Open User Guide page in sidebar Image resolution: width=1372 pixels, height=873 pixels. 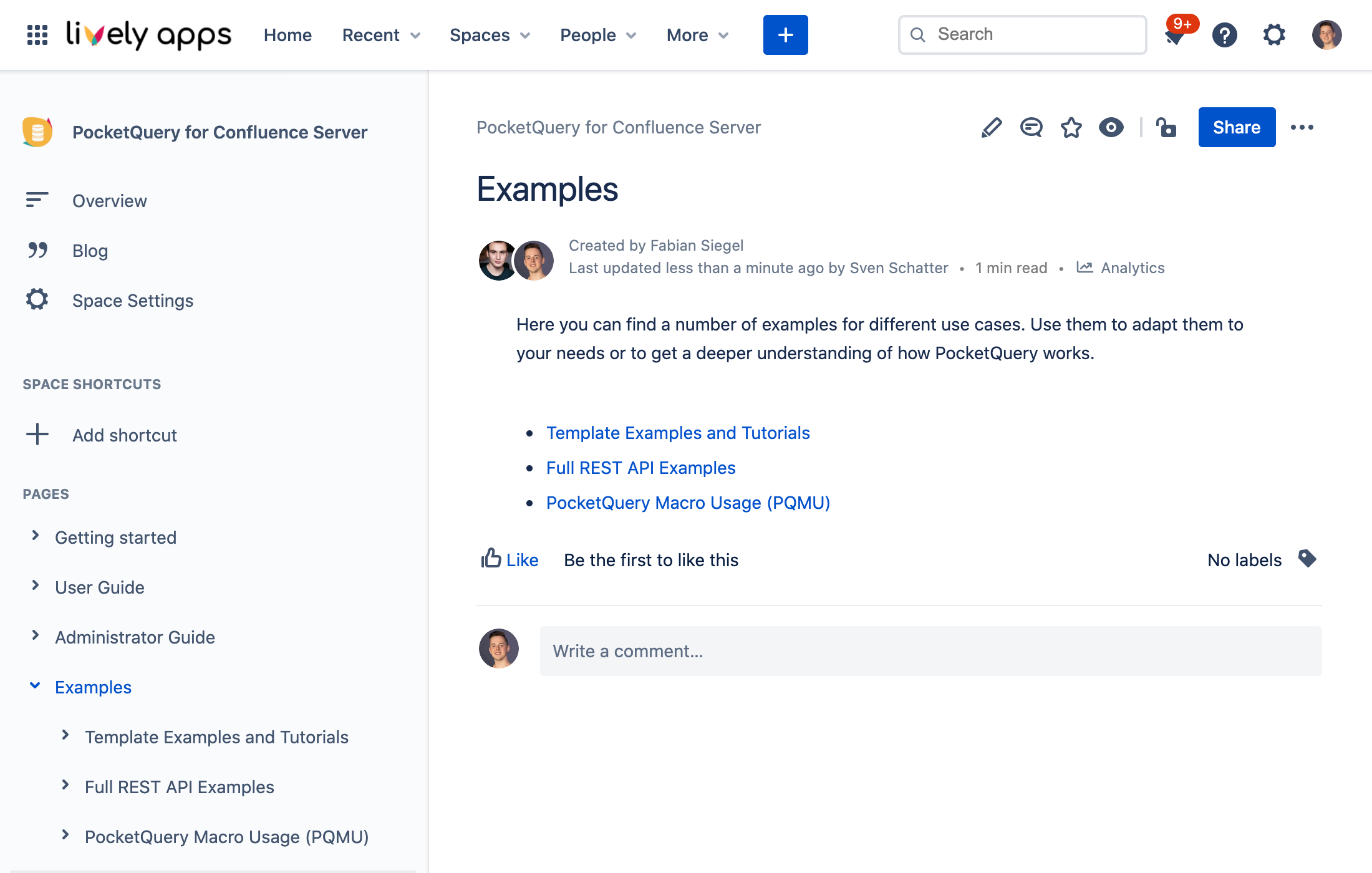pos(100,587)
